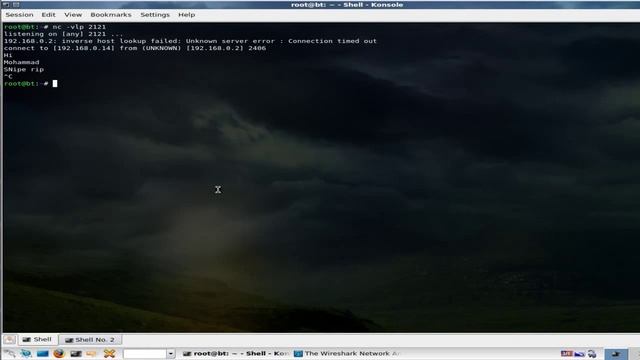This screenshot has height=360, width=640.
Task: Focus the taskbar run command field
Action: pos(145,353)
